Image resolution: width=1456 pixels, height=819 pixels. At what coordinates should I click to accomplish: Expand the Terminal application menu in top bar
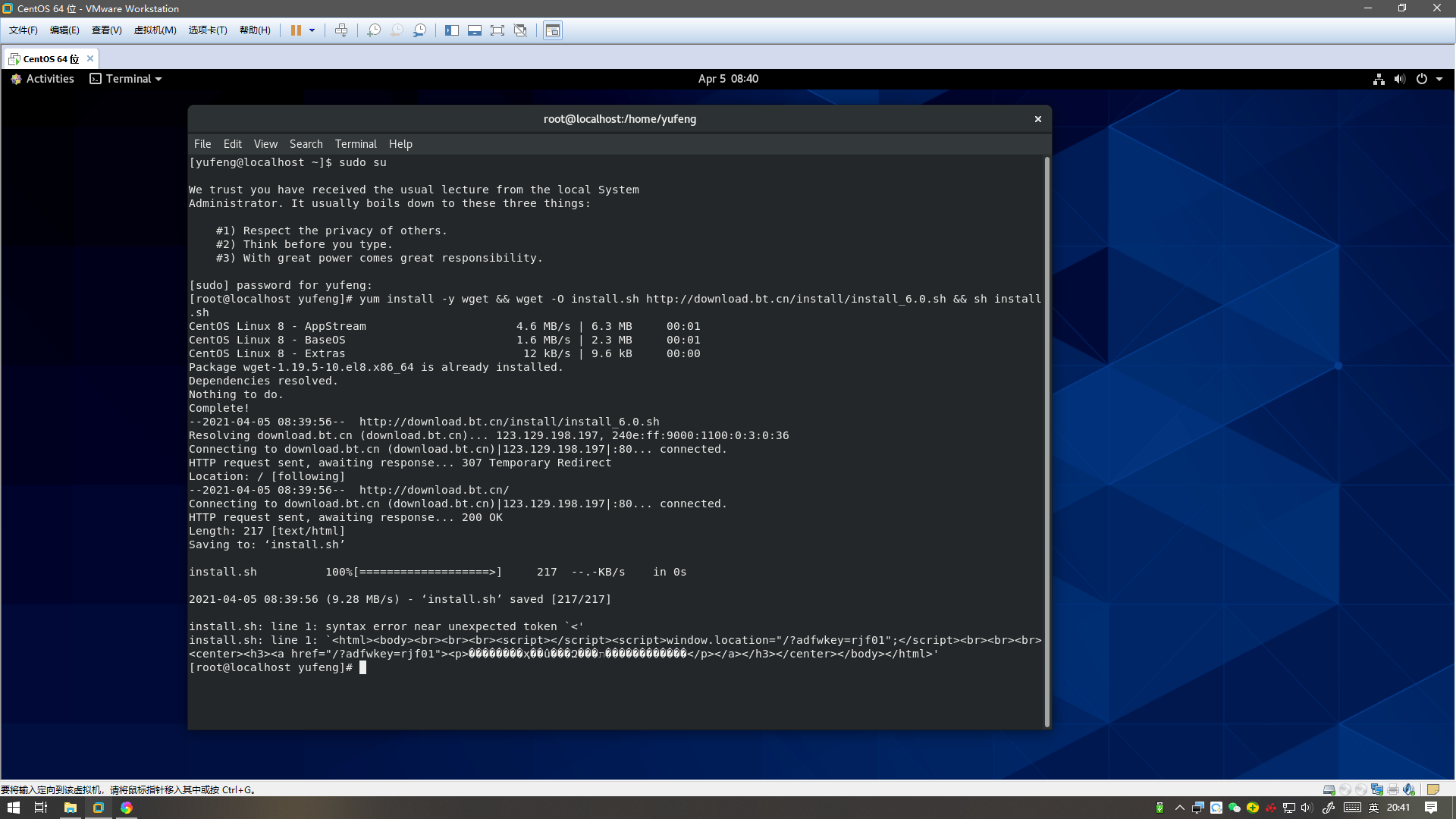click(126, 79)
